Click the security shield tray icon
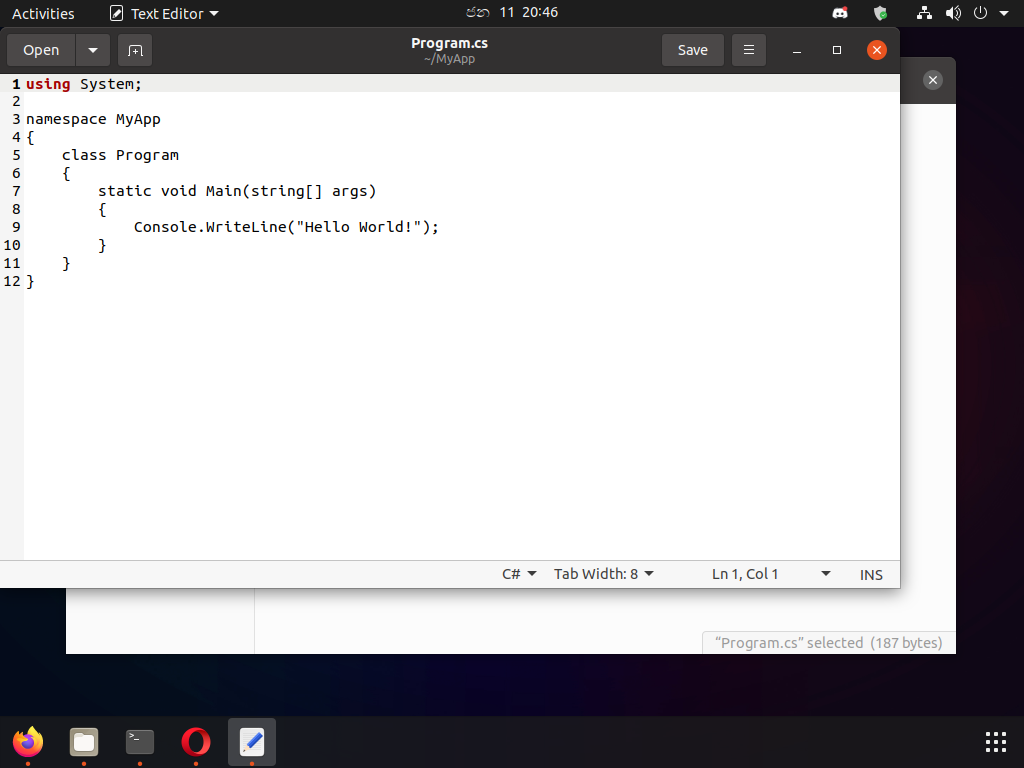Image resolution: width=1024 pixels, height=768 pixels. [x=880, y=13]
